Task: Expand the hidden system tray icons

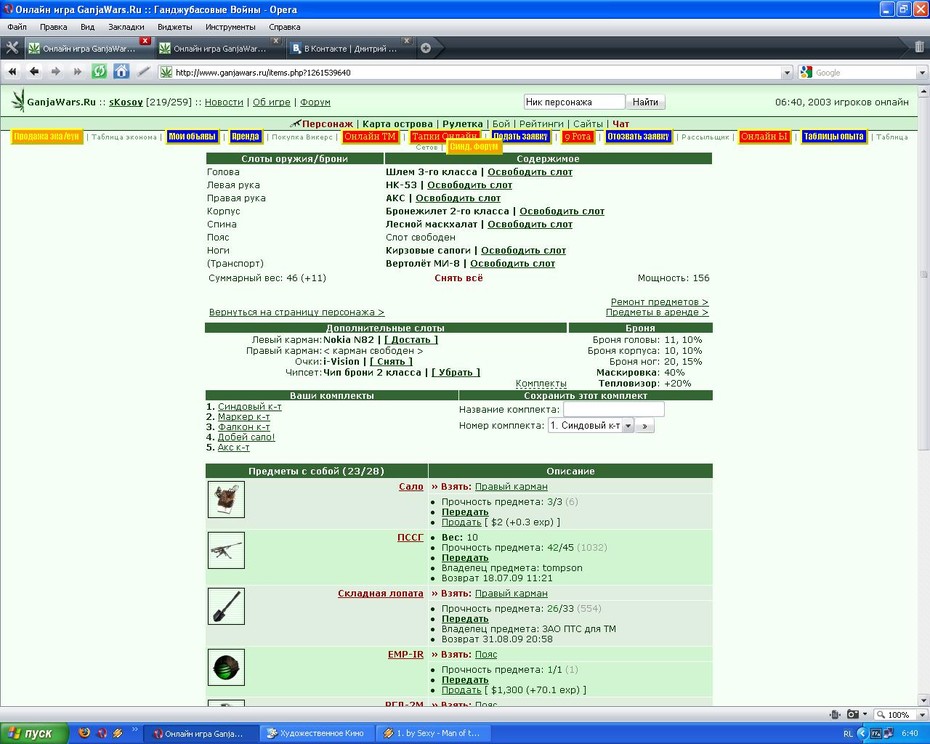Action: tap(862, 733)
